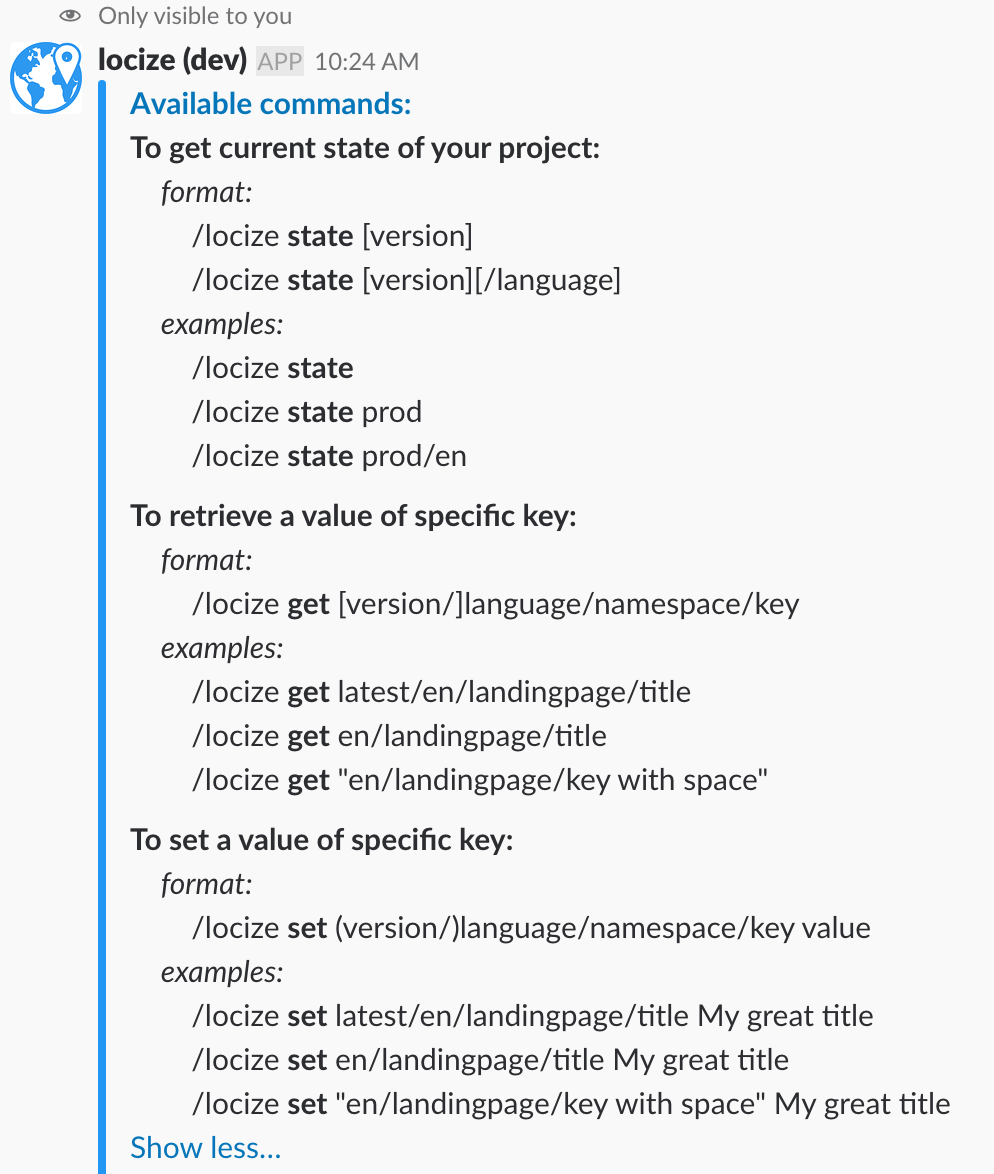Click "To get current state of your project" heading
This screenshot has height=1174, width=994.
[x=365, y=148]
